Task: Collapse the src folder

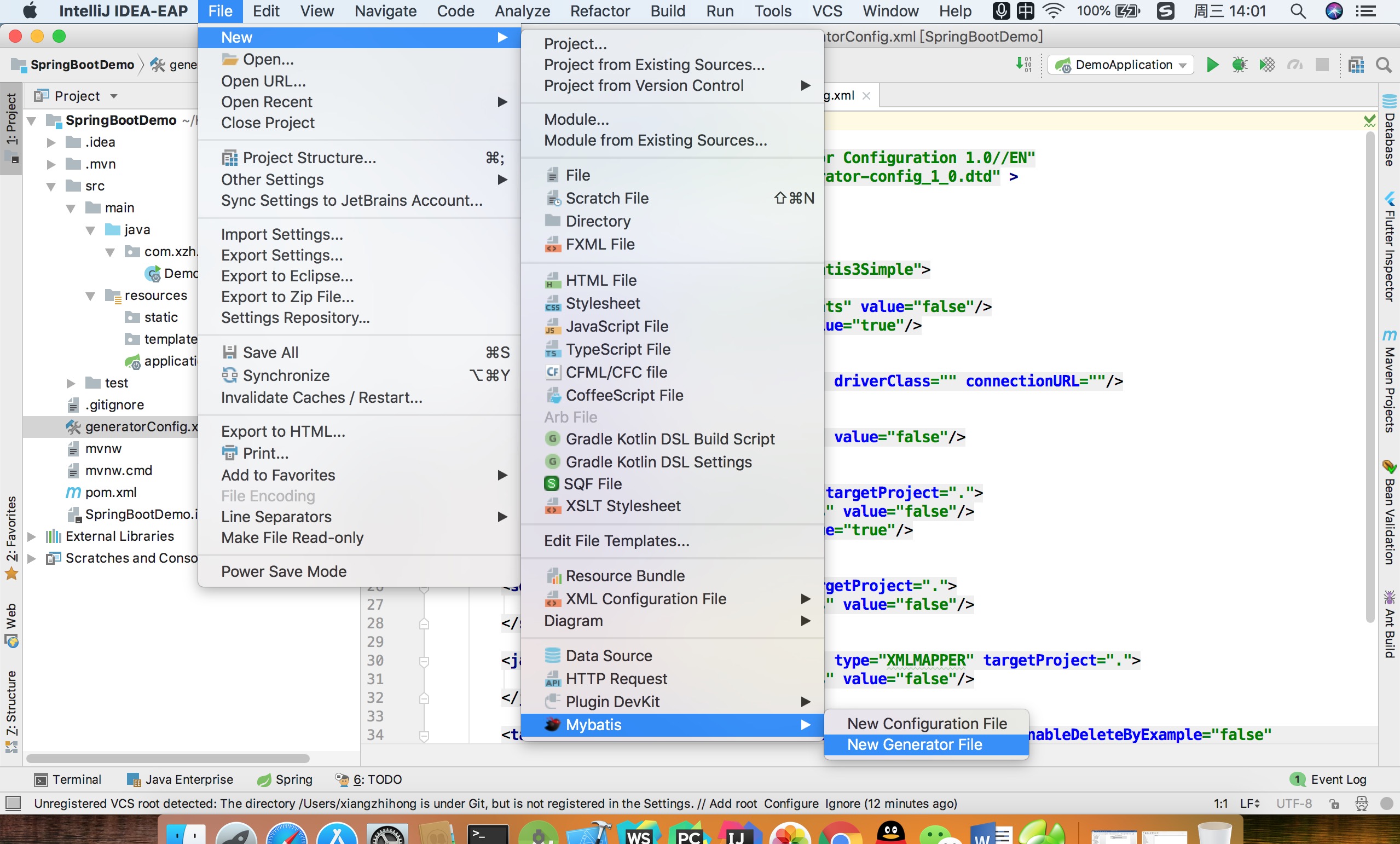Action: (x=51, y=187)
